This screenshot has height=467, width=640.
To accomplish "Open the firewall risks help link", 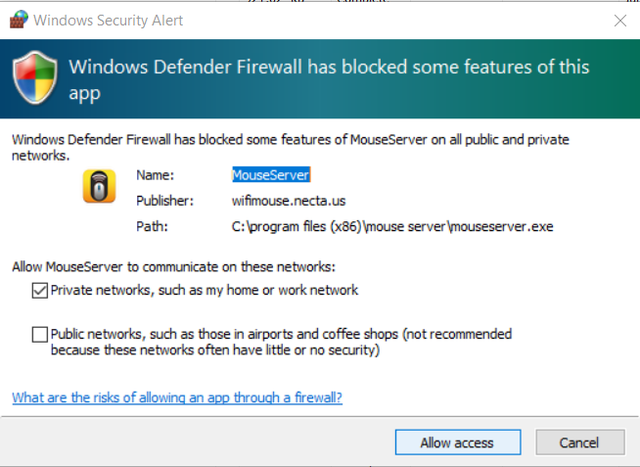I will tap(177, 397).
